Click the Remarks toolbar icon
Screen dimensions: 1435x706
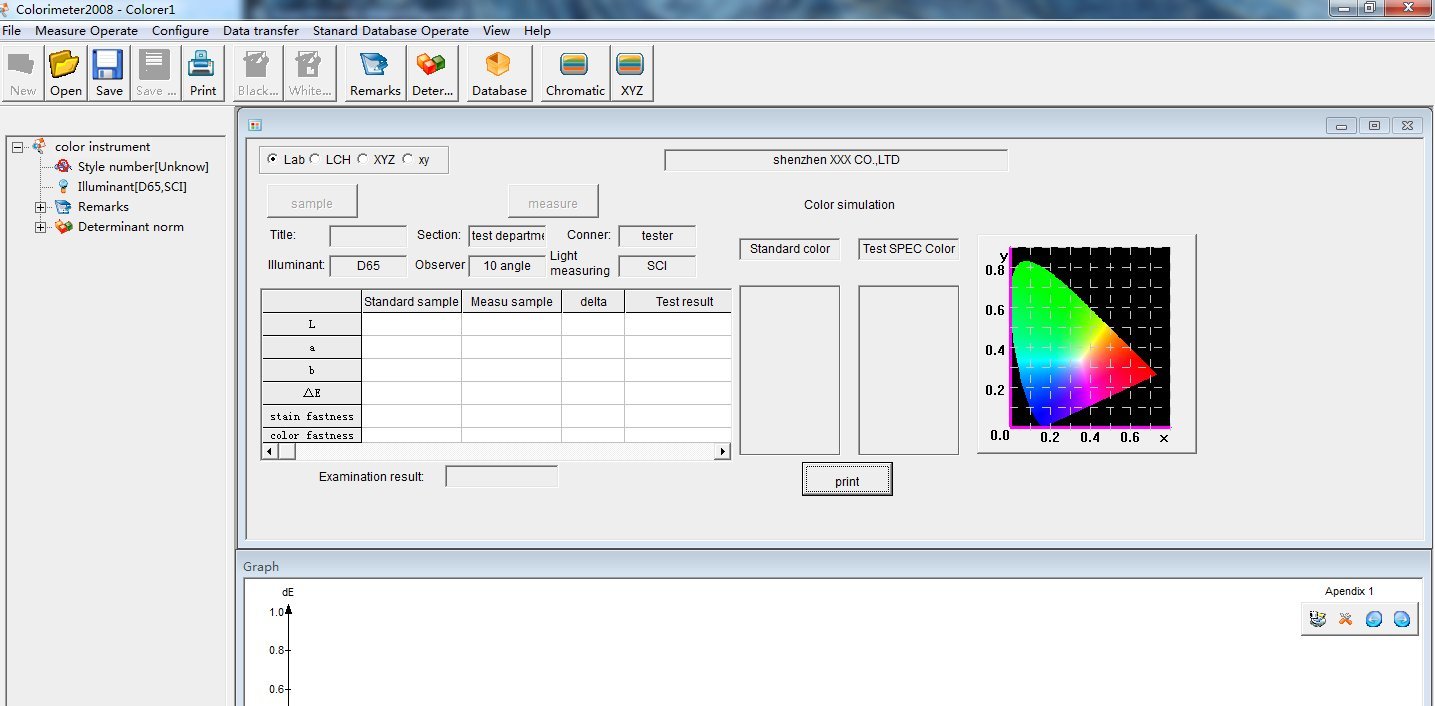coord(374,70)
